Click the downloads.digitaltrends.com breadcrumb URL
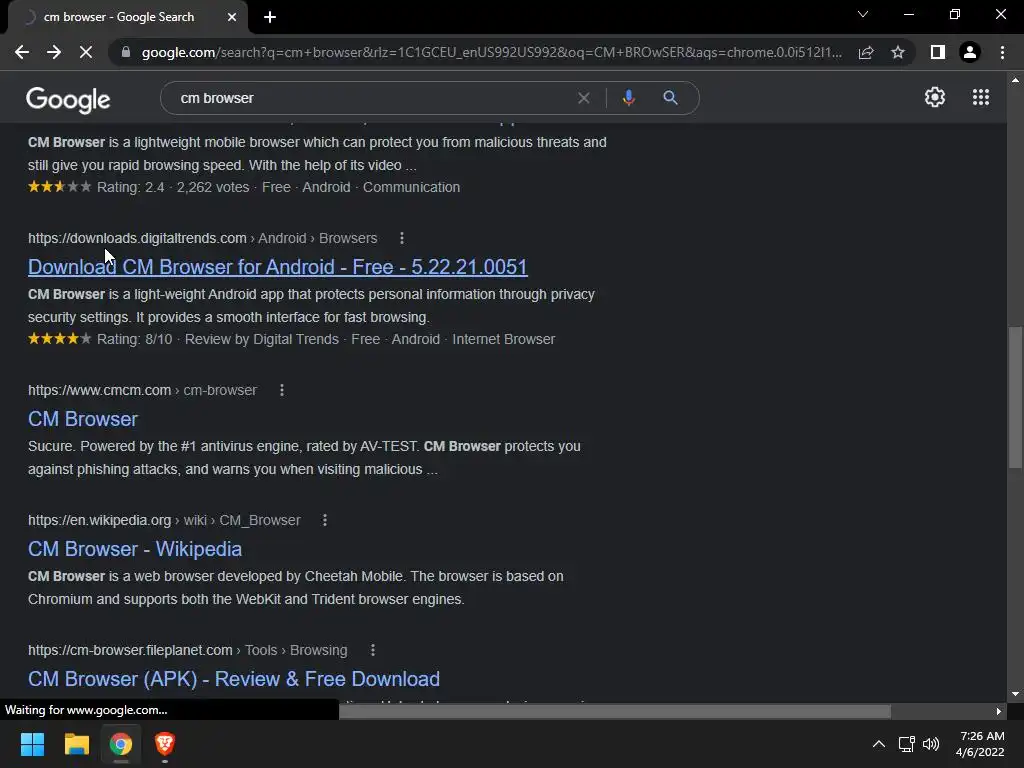 coord(137,238)
